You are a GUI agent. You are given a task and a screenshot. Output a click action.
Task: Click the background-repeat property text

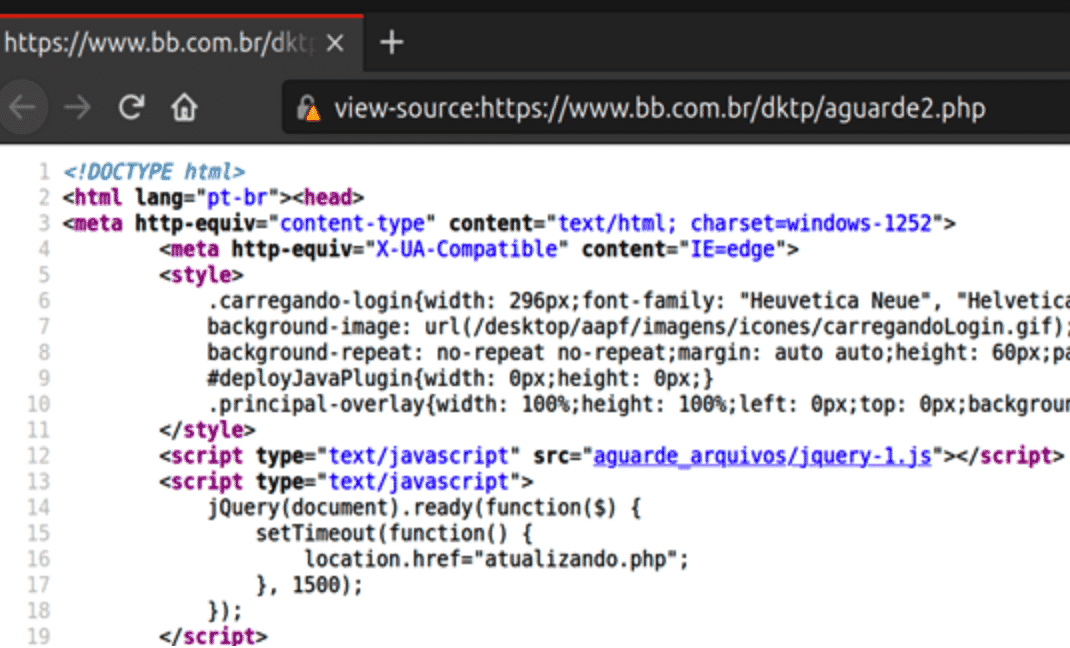pyautogui.click(x=310, y=353)
